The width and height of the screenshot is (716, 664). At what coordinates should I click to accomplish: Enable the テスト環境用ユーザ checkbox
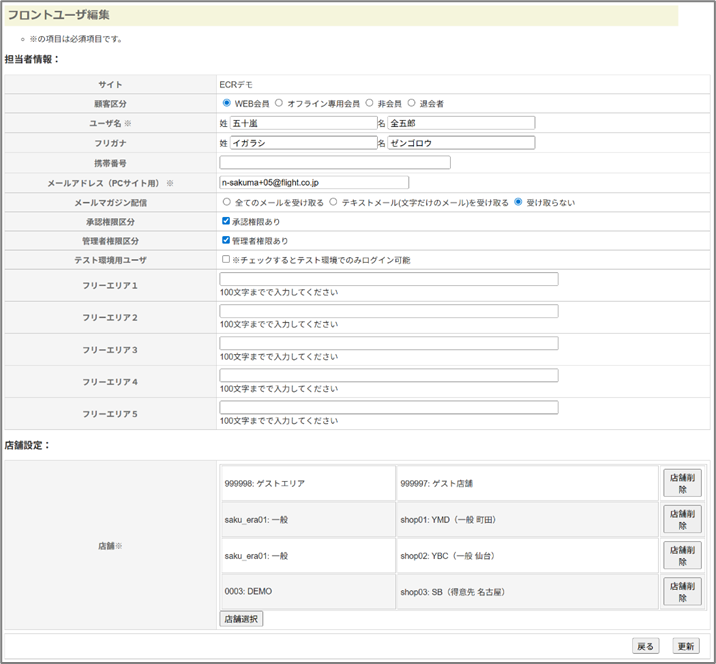pyautogui.click(x=226, y=260)
